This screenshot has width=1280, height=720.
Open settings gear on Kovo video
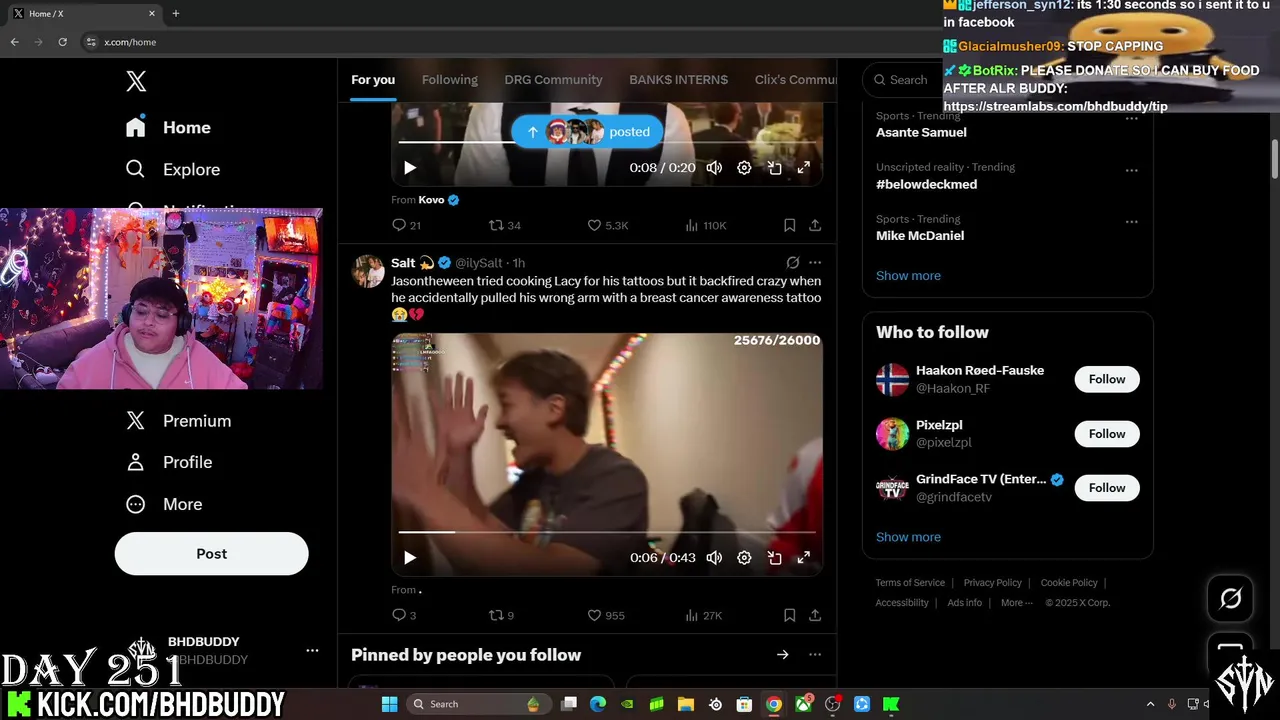point(744,168)
